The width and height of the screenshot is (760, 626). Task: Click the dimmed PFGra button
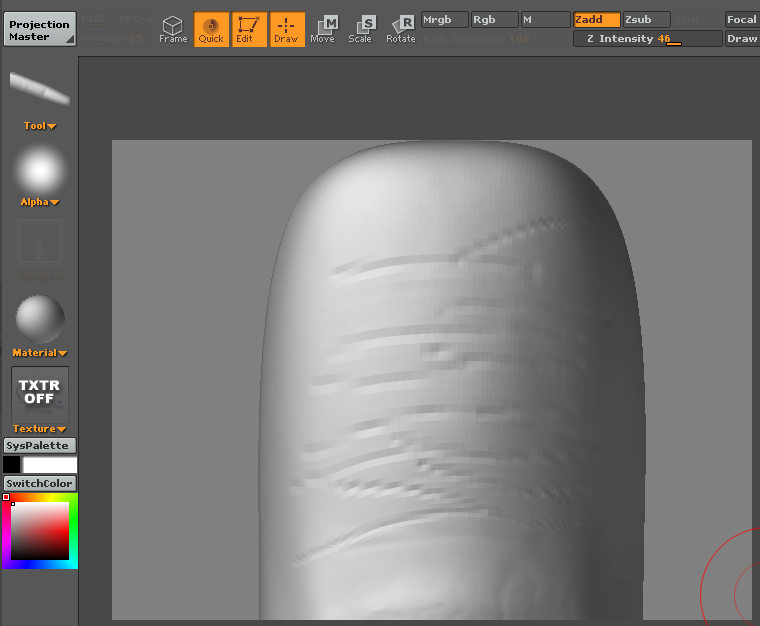click(x=135, y=20)
